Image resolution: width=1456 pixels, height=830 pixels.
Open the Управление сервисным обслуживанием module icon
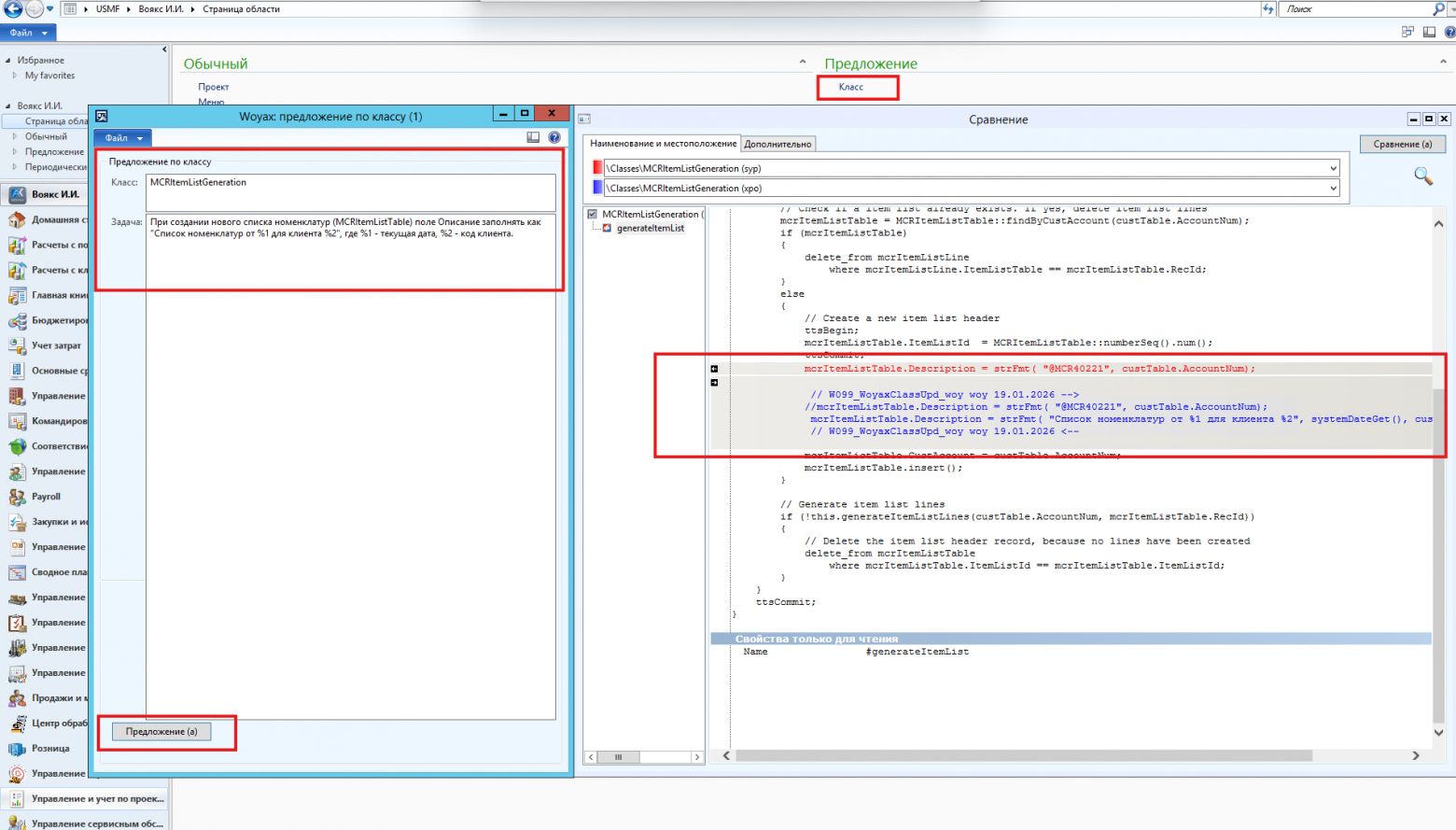tap(17, 824)
